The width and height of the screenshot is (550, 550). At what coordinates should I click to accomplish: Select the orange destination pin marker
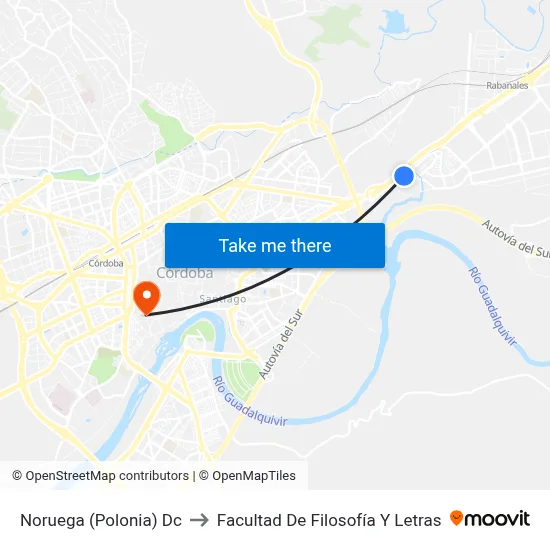pyautogui.click(x=147, y=299)
